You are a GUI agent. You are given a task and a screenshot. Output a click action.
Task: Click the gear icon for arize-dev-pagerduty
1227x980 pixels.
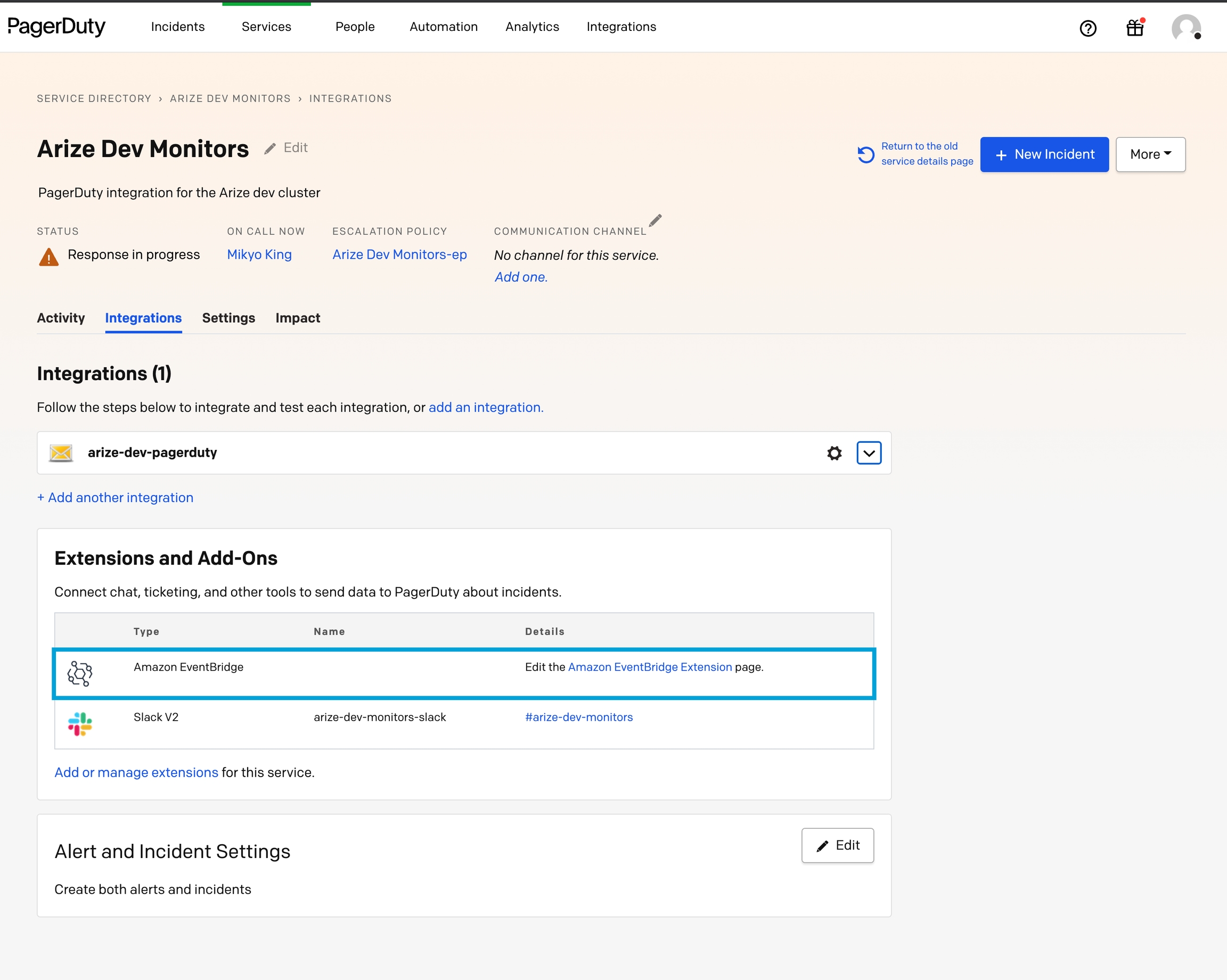(x=834, y=453)
